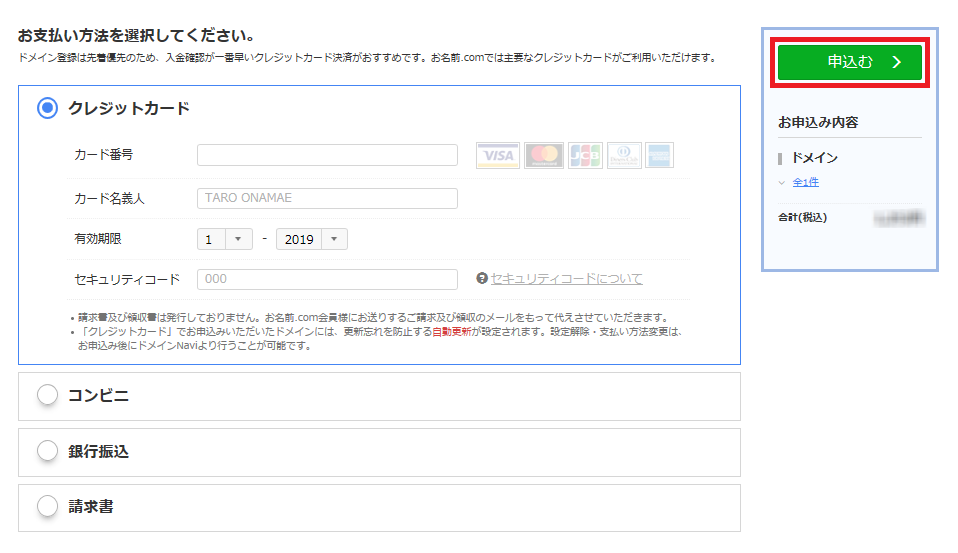Click the 請求書 option label
958x553 pixels.
point(90,507)
